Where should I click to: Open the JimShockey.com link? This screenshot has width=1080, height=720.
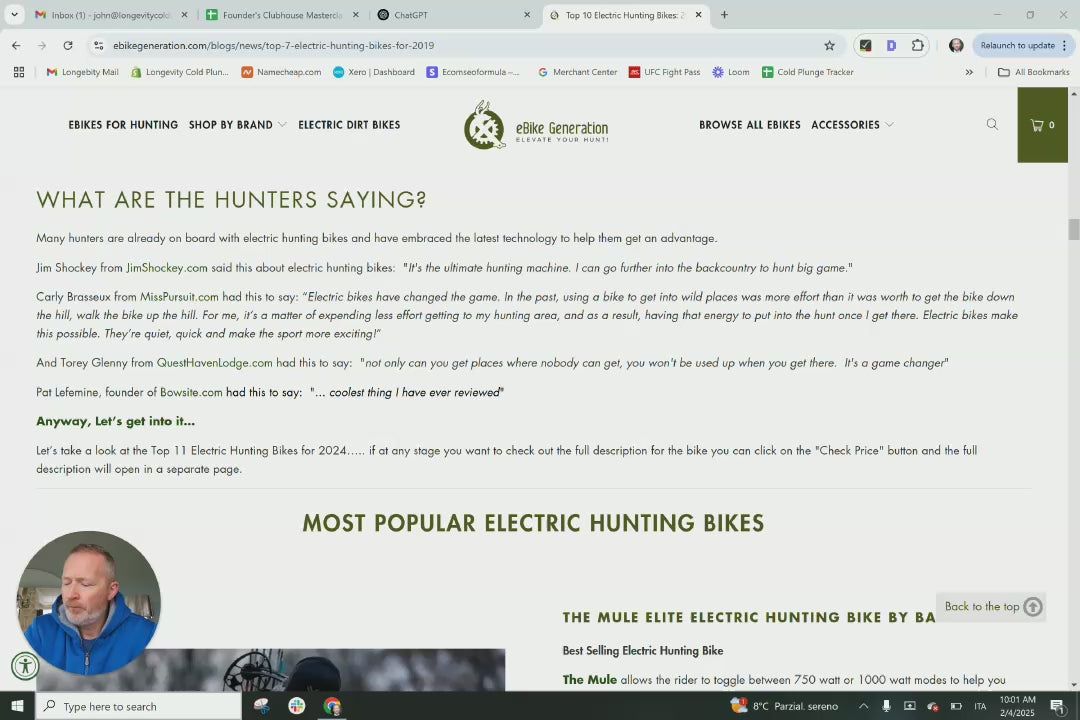tap(167, 268)
